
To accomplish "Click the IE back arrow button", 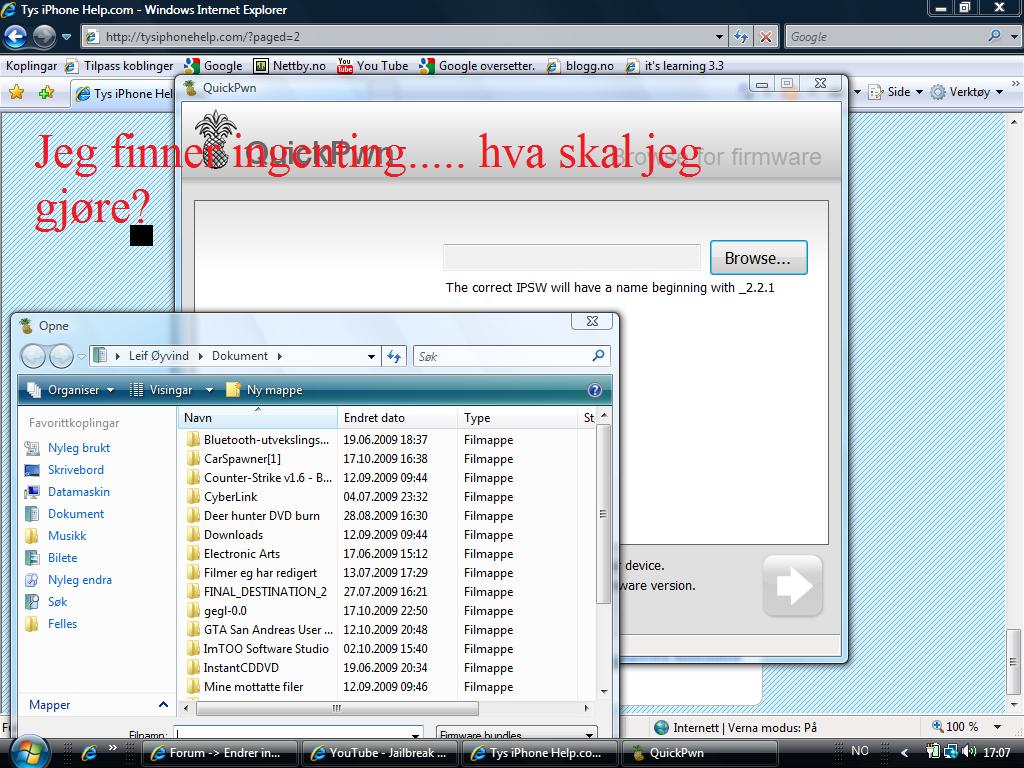I will click(16, 37).
